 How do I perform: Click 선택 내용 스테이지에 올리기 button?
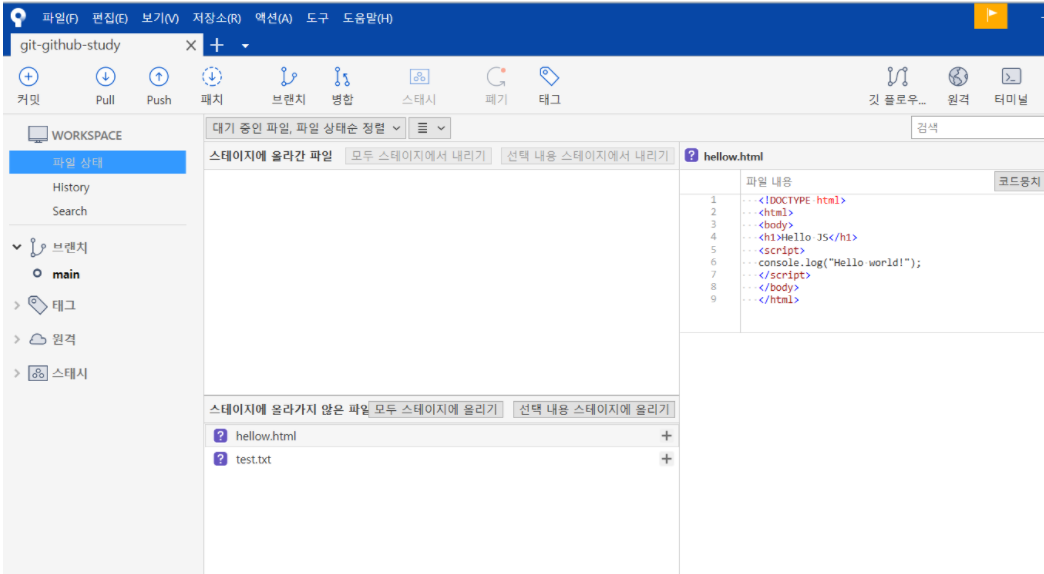[594, 410]
